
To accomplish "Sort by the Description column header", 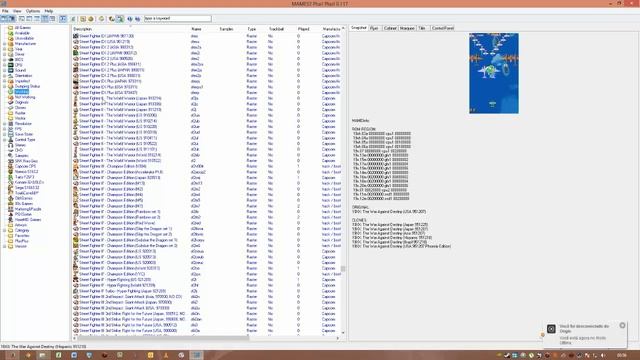I will click(x=131, y=29).
